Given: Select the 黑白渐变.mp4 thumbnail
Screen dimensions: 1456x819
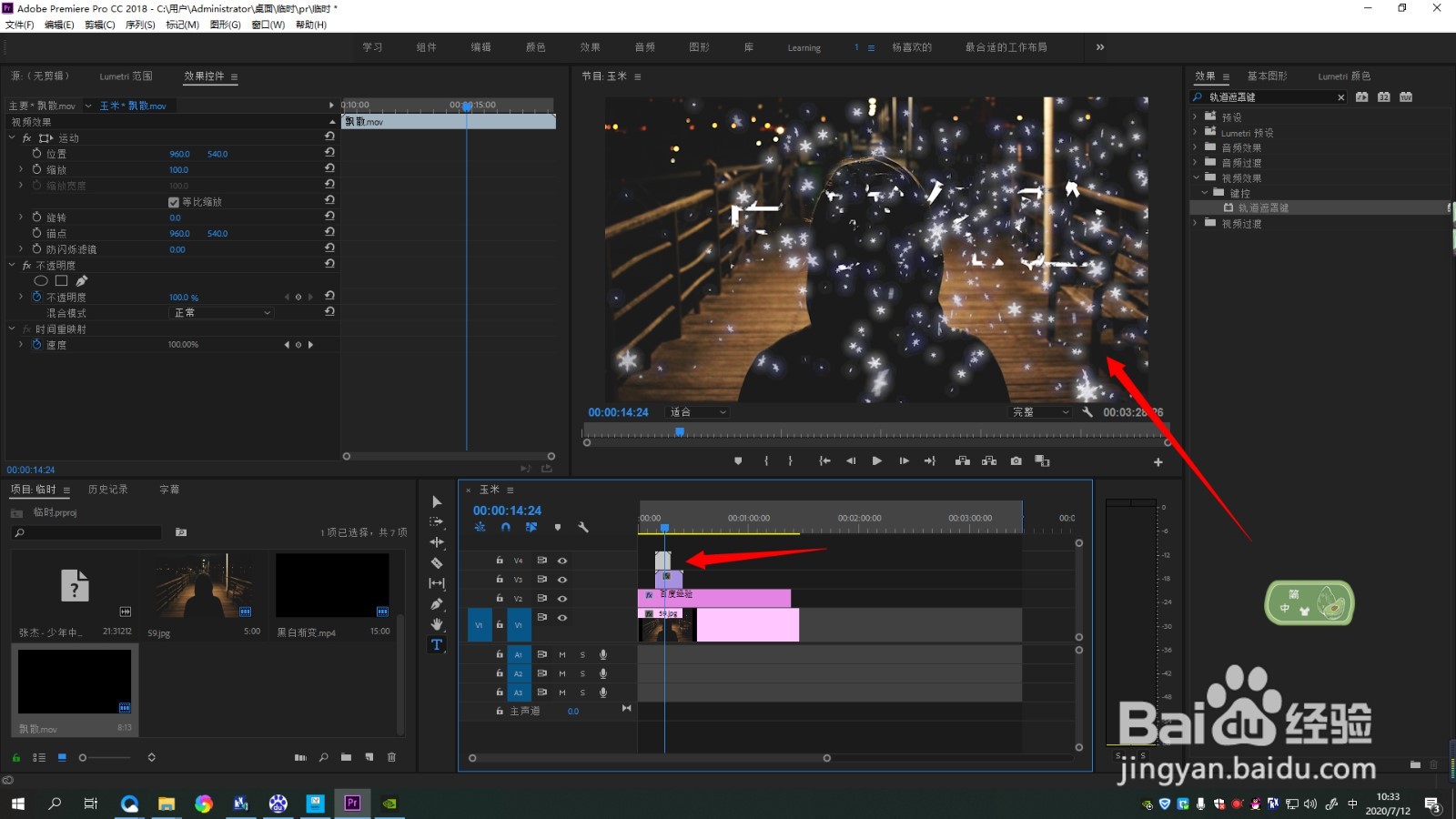Looking at the screenshot, I should tap(332, 585).
